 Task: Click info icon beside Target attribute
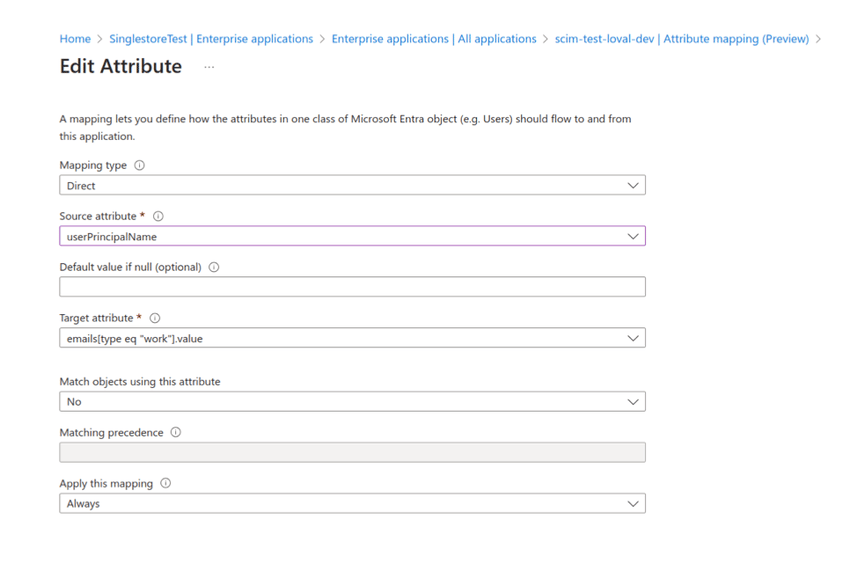pyautogui.click(x=155, y=318)
